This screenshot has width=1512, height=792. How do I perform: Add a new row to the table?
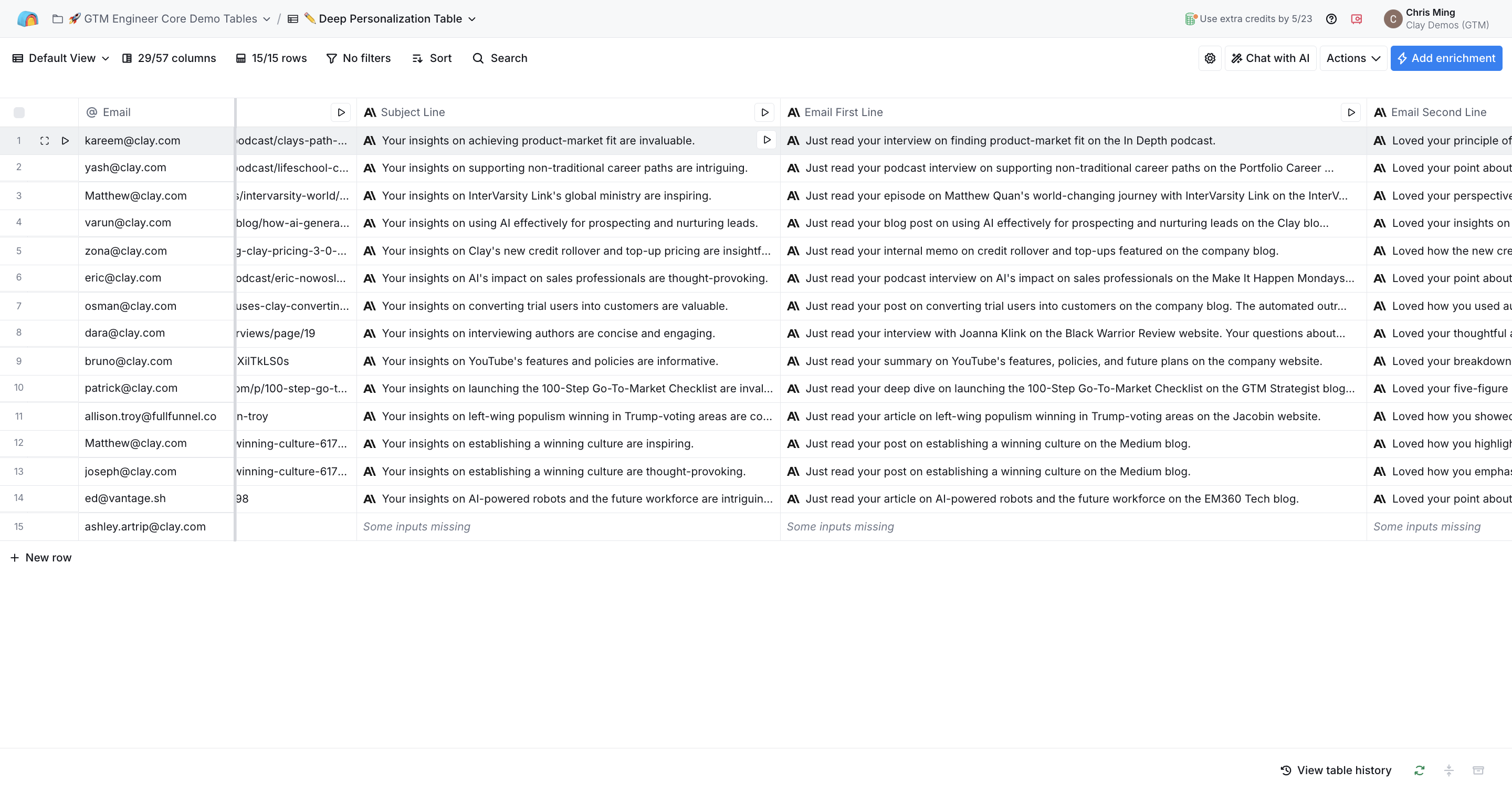(x=41, y=557)
